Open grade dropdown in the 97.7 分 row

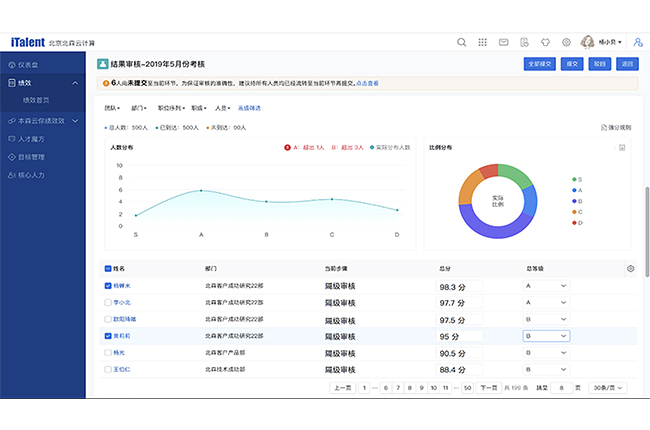[x=546, y=303]
